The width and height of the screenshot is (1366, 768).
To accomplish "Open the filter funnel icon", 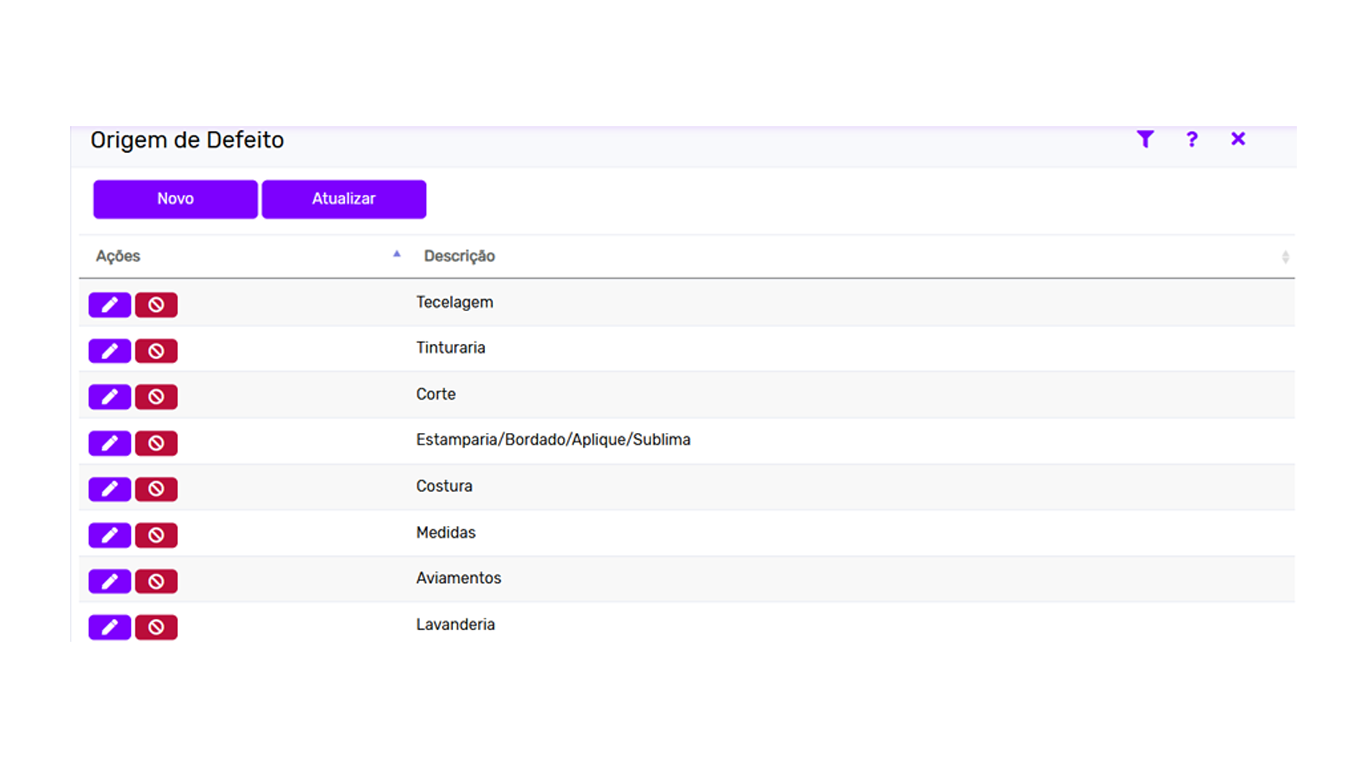I will (1145, 139).
